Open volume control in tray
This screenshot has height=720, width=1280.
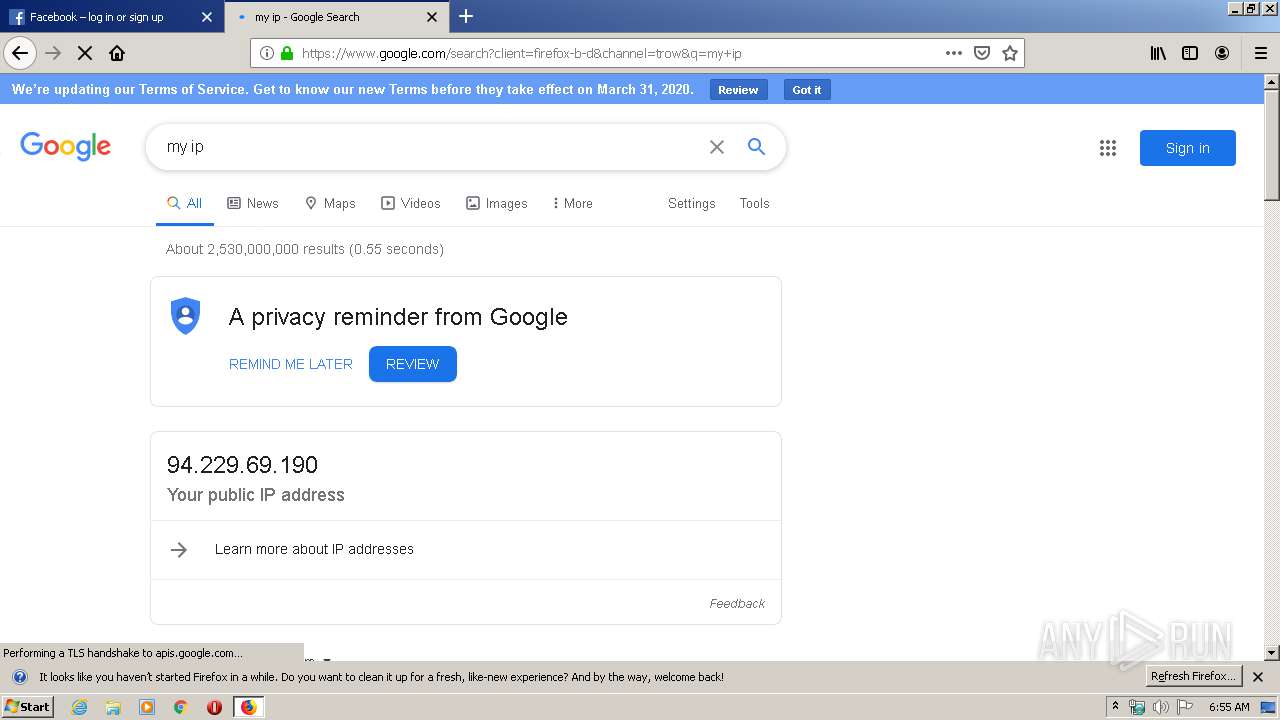1160,707
